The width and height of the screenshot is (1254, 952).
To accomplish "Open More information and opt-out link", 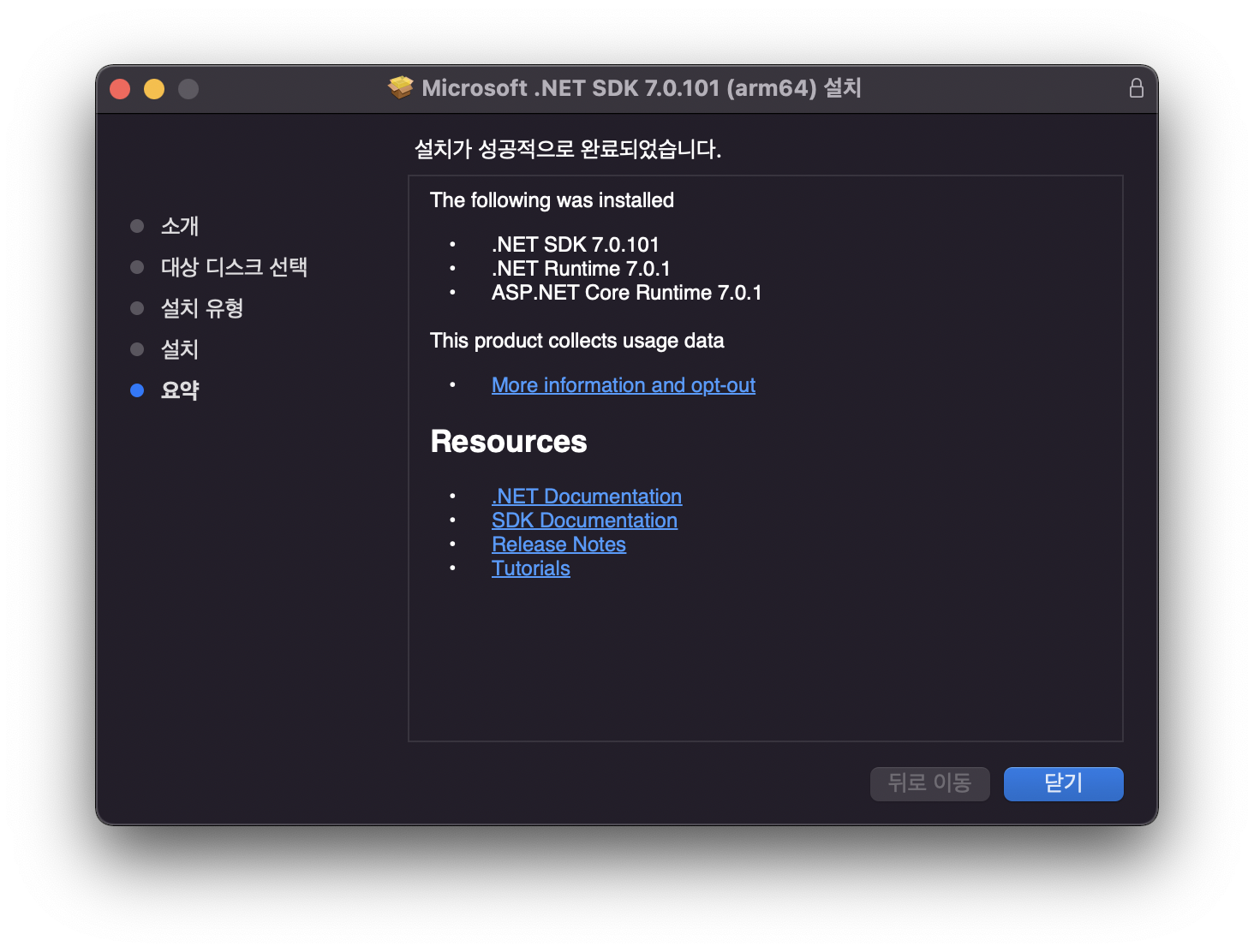I will click(x=623, y=385).
